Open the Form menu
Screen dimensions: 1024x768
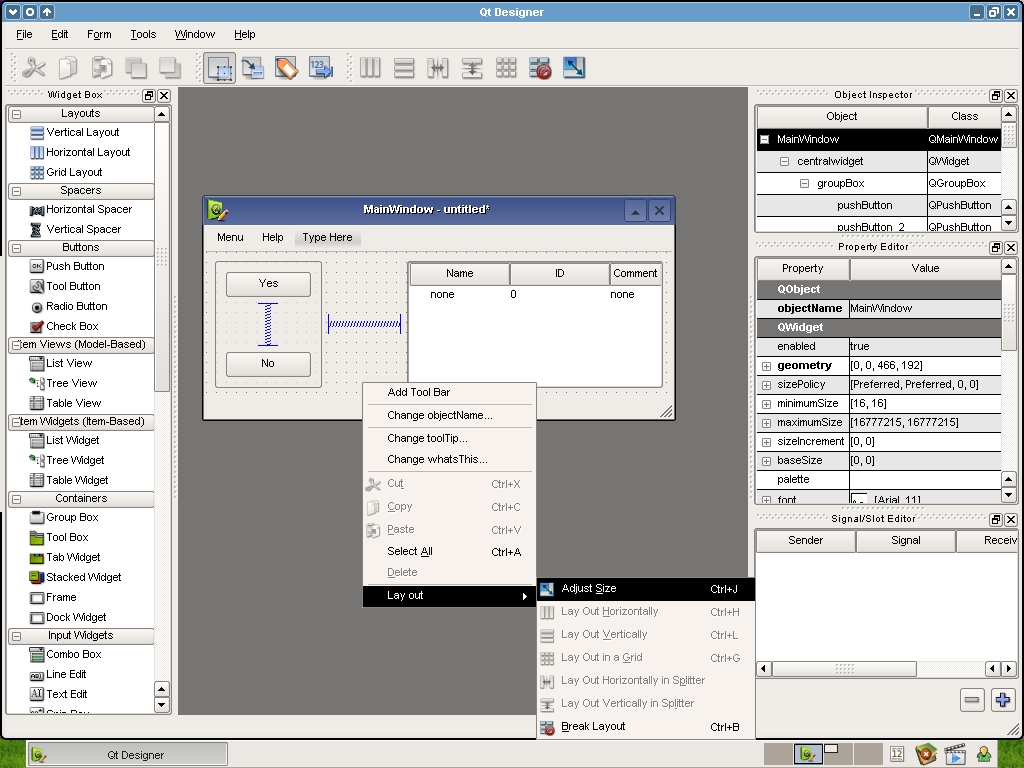[99, 35]
